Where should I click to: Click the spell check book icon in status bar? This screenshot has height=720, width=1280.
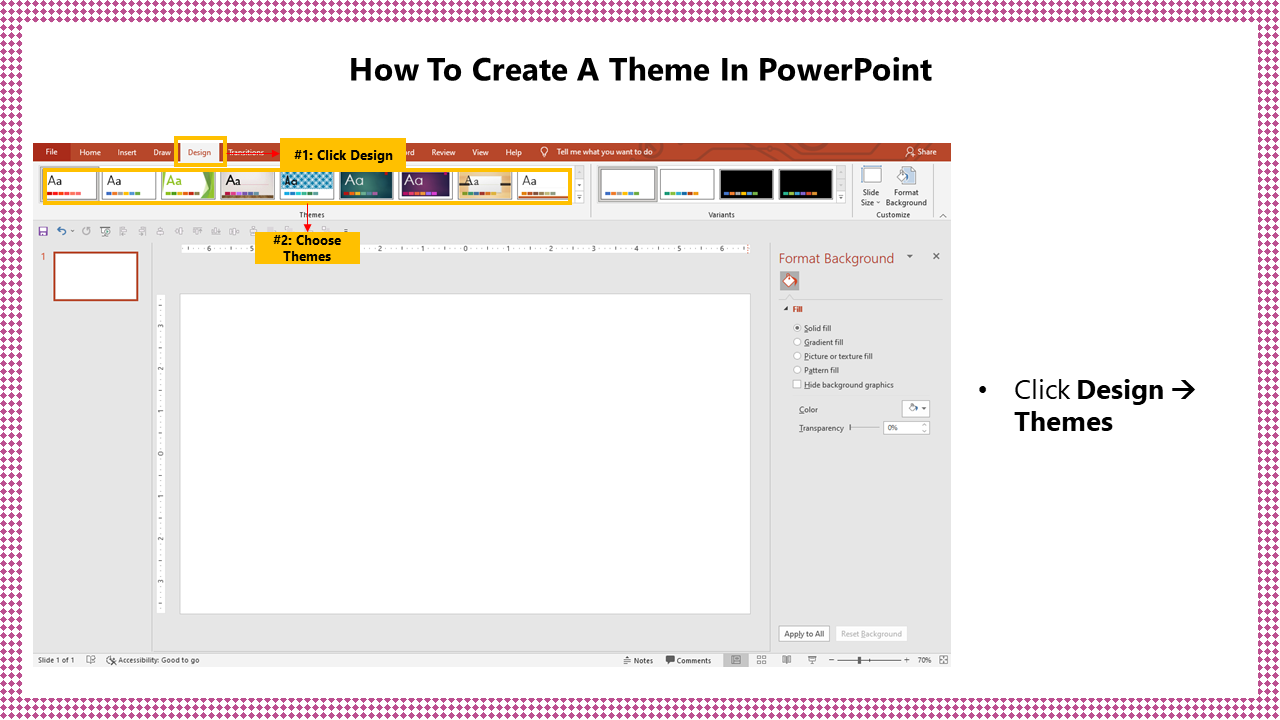(x=91, y=660)
